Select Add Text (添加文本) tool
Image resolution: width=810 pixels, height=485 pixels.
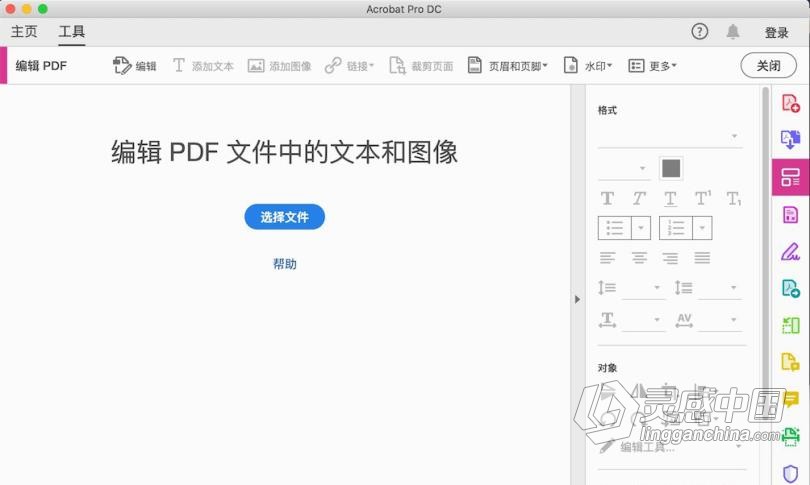coord(203,66)
